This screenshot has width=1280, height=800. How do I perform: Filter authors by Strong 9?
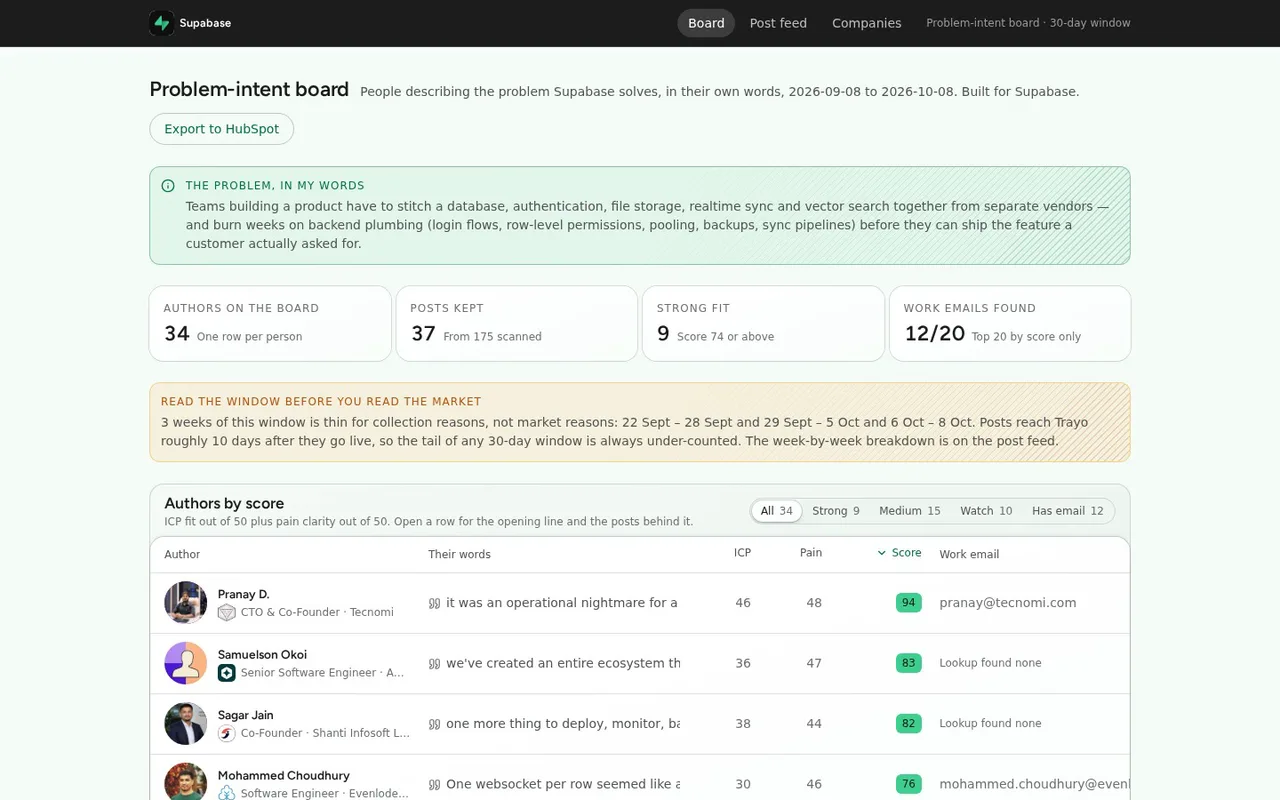[x=836, y=511]
